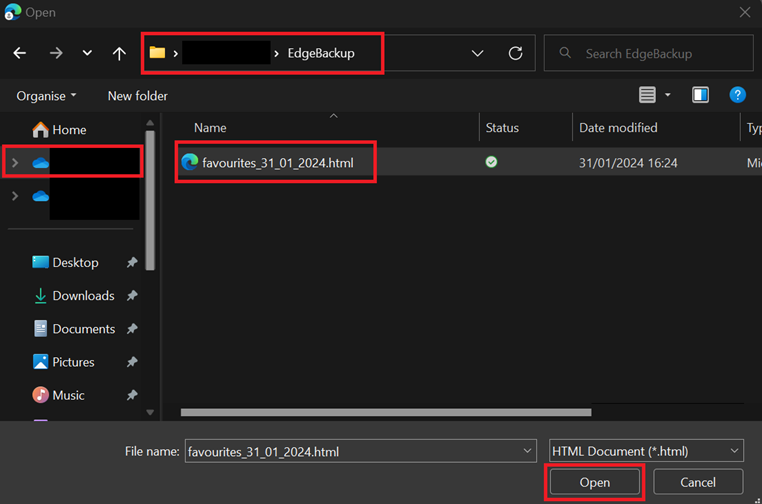Viewport: 762px width, 504px height.
Task: Expand the first OneDrive tree node
Action: coord(14,162)
